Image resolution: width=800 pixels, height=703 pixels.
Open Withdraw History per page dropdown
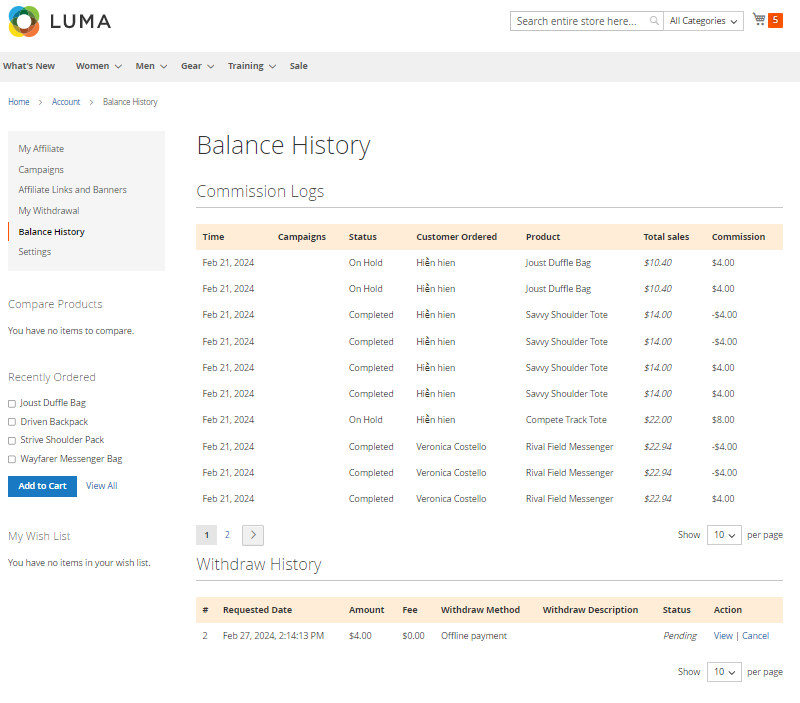point(724,672)
